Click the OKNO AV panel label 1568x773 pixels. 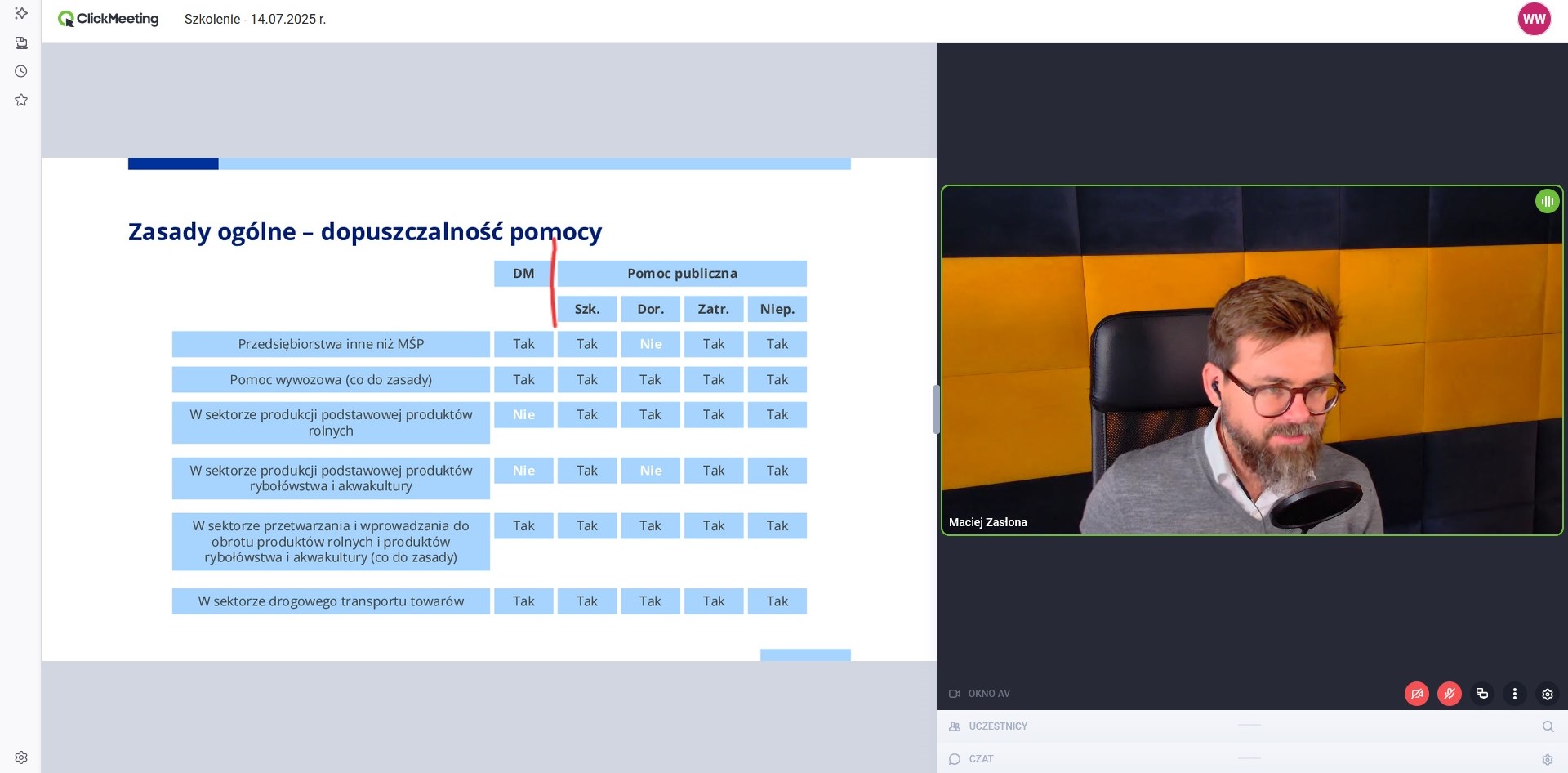pyautogui.click(x=989, y=694)
